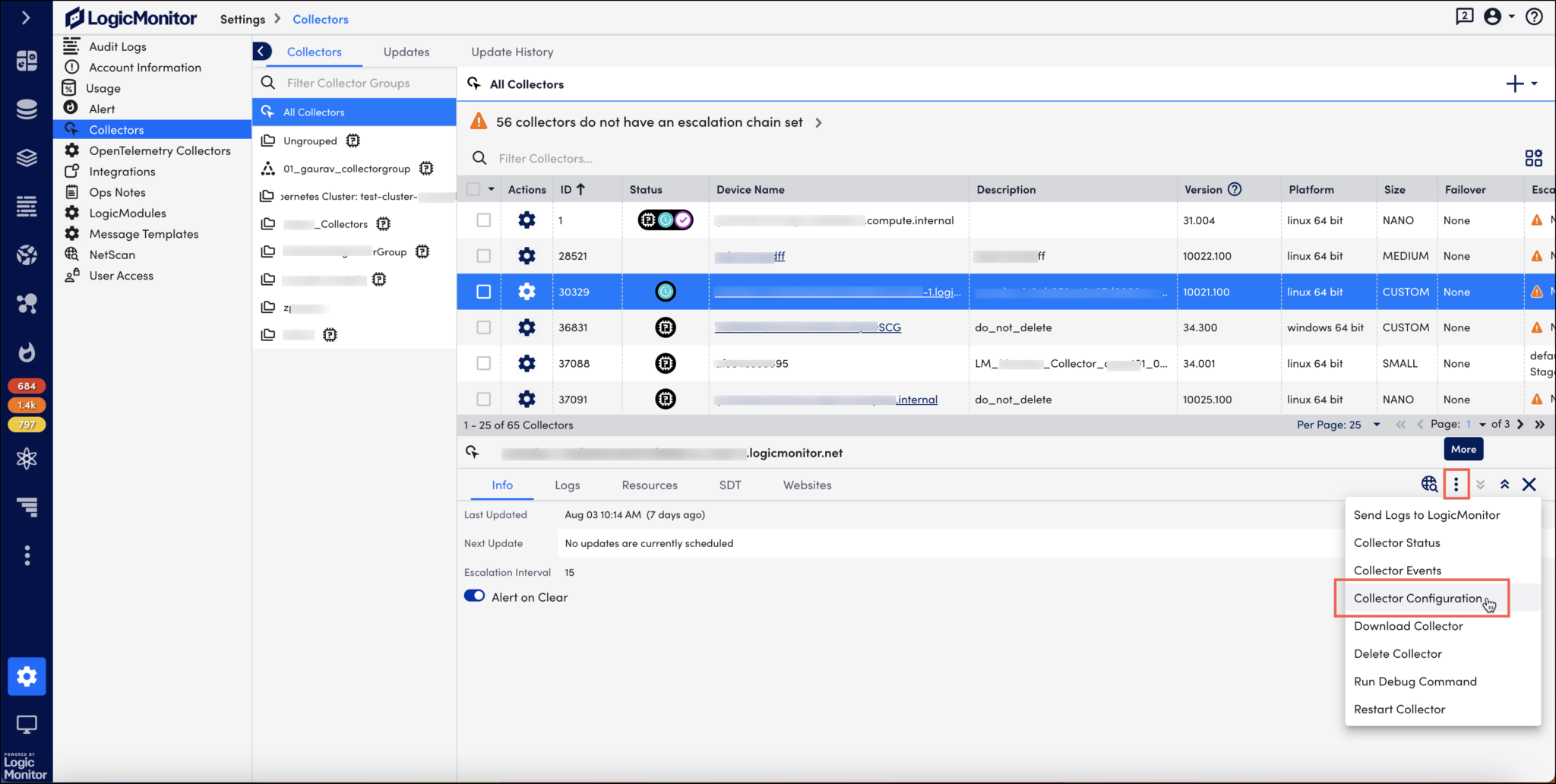Open the add collector dropdown arrow
Viewport: 1556px width, 784px height.
[x=1534, y=84]
